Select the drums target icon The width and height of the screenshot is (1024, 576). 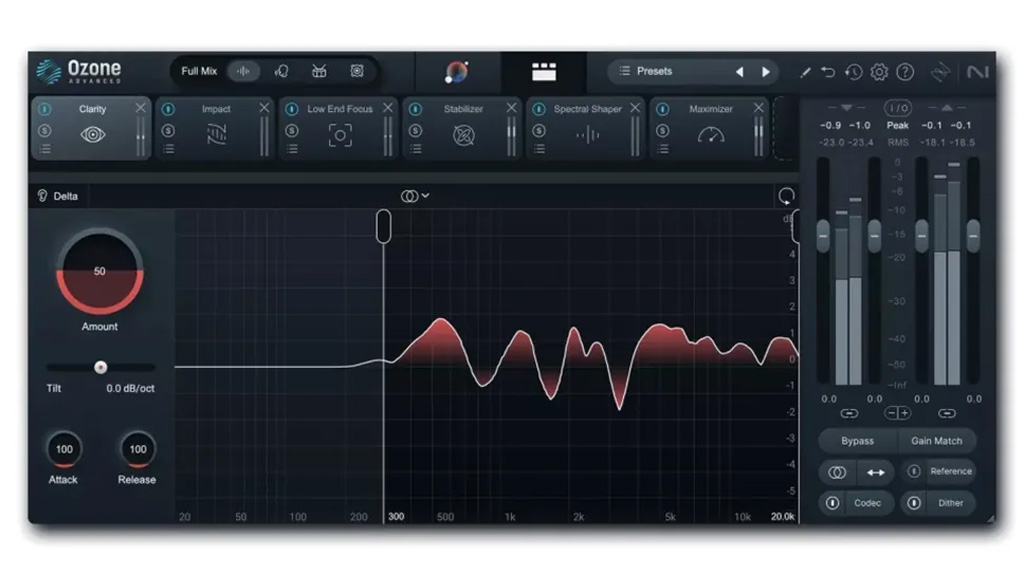(319, 71)
